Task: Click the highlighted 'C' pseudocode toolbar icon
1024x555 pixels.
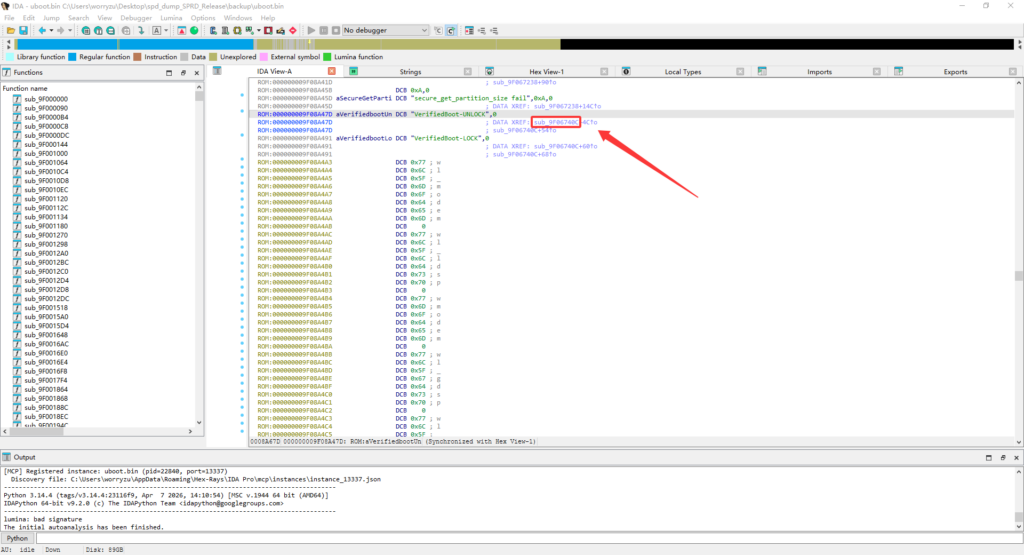Action: [x=451, y=31]
